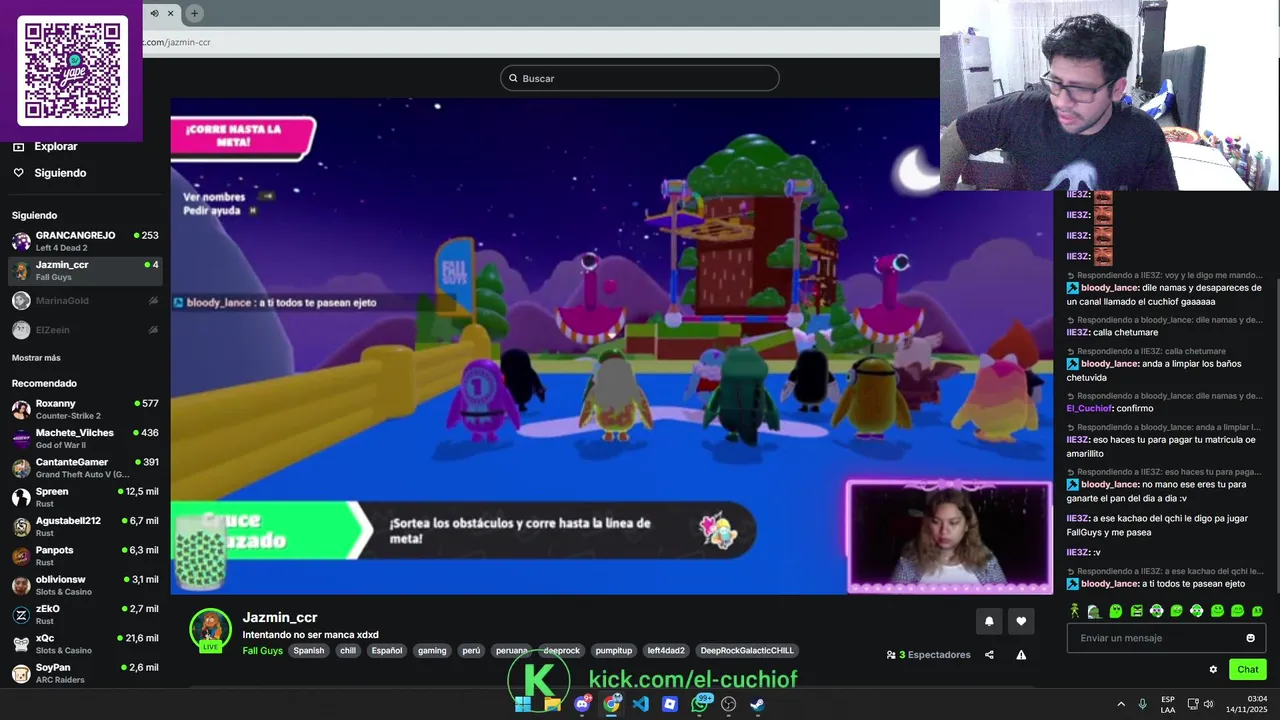Toggle notification bell for Jazmin_ccr
The height and width of the screenshot is (720, 1280).
(989, 621)
